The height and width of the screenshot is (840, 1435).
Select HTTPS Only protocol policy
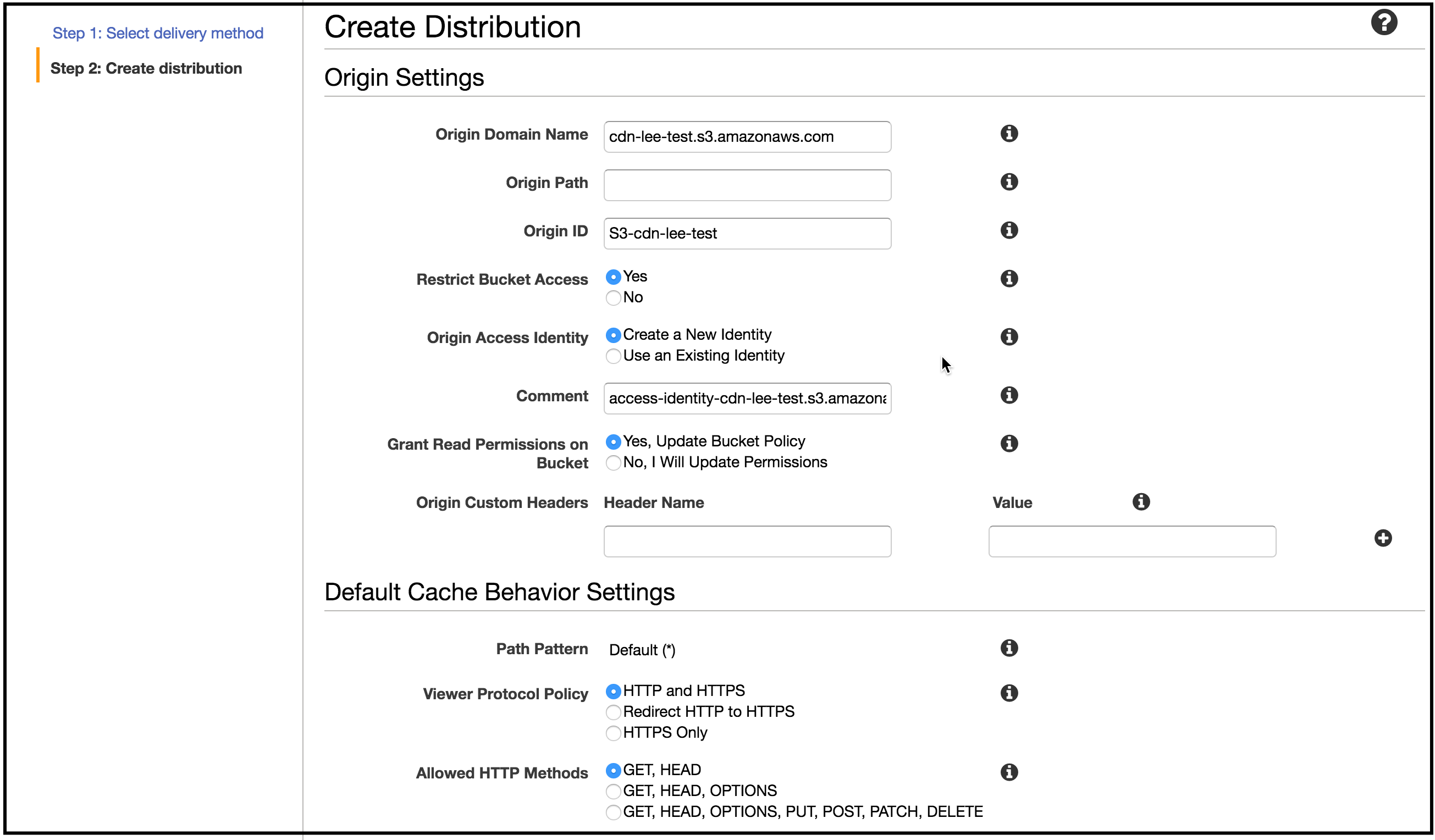[x=613, y=733]
